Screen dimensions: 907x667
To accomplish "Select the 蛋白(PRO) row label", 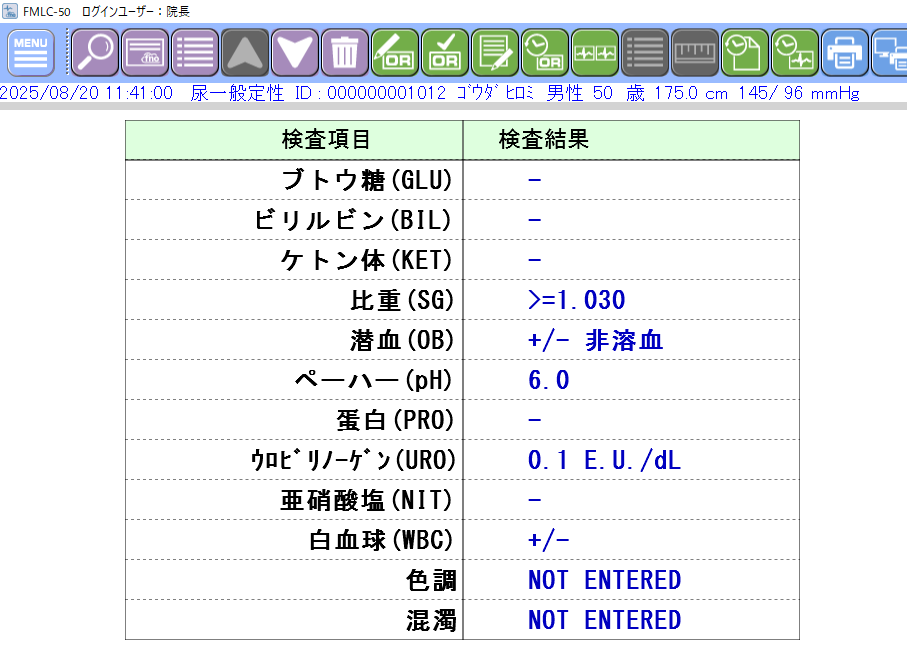I will tap(395, 420).
